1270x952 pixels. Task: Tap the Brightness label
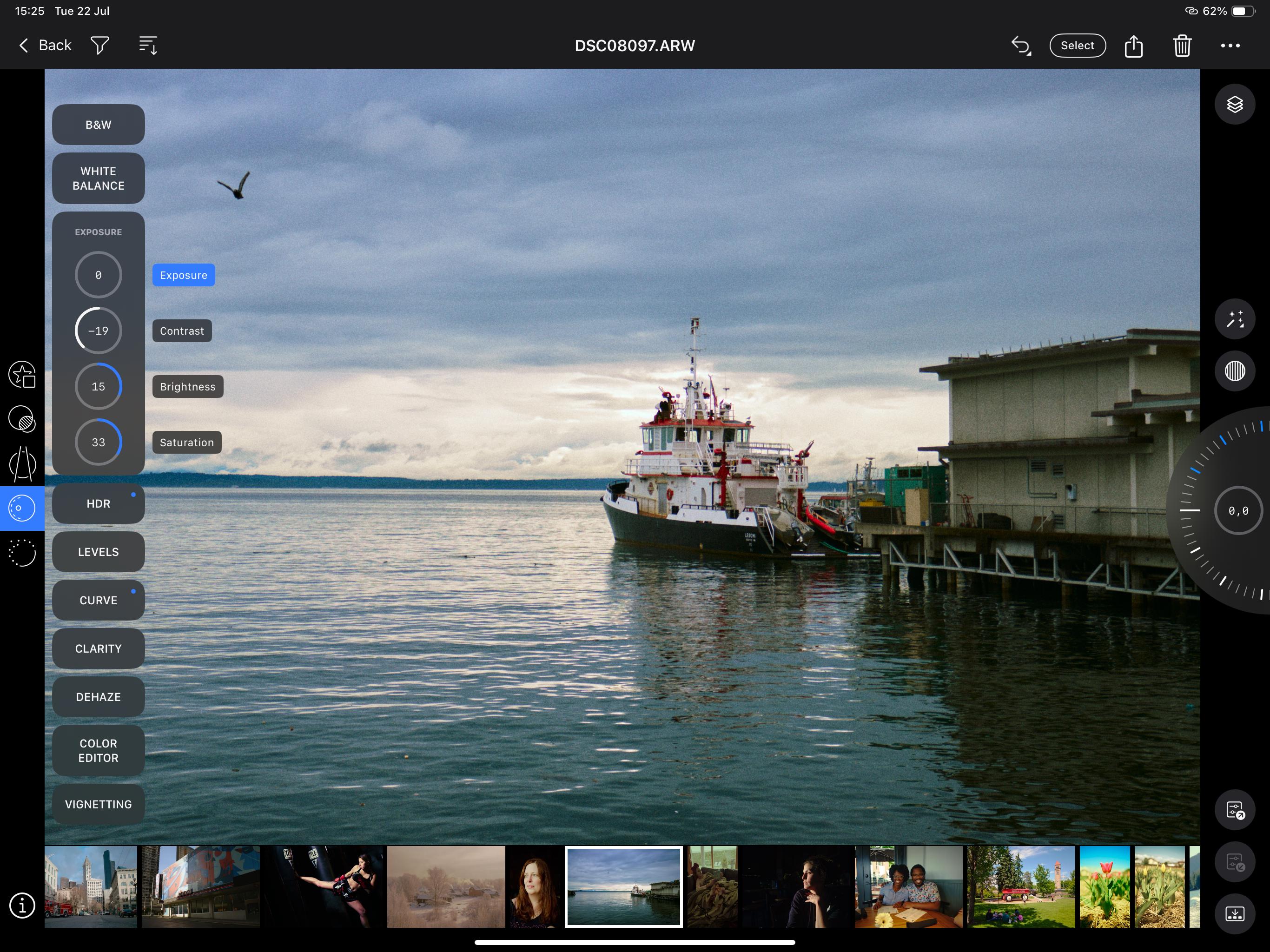(x=188, y=386)
